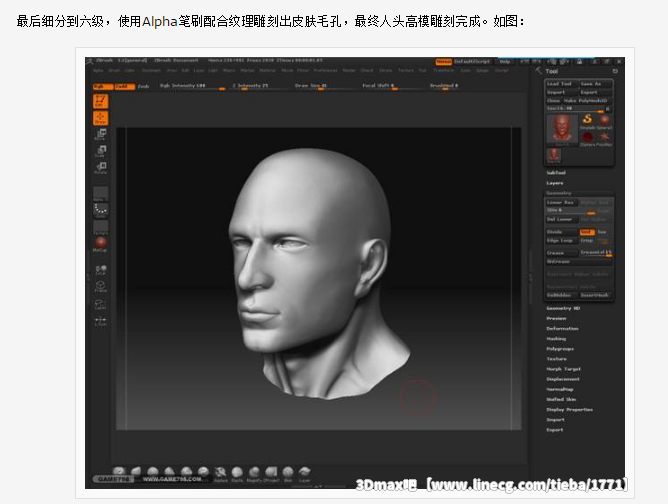Screen dimensions: 668x504
Task: Select the Move transform icon
Action: point(101,134)
